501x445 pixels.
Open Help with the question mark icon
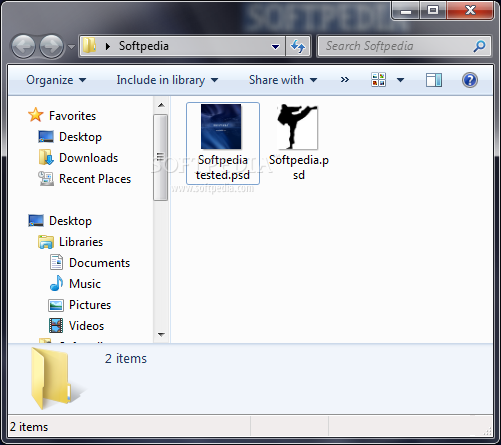coord(470,80)
